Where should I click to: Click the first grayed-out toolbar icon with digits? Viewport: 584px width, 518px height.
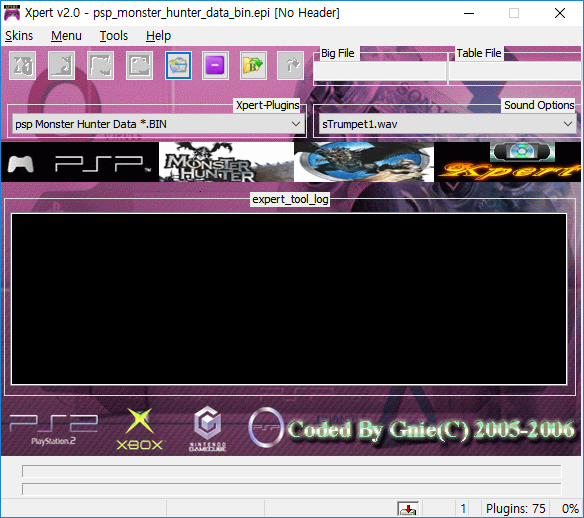pyautogui.click(x=23, y=66)
